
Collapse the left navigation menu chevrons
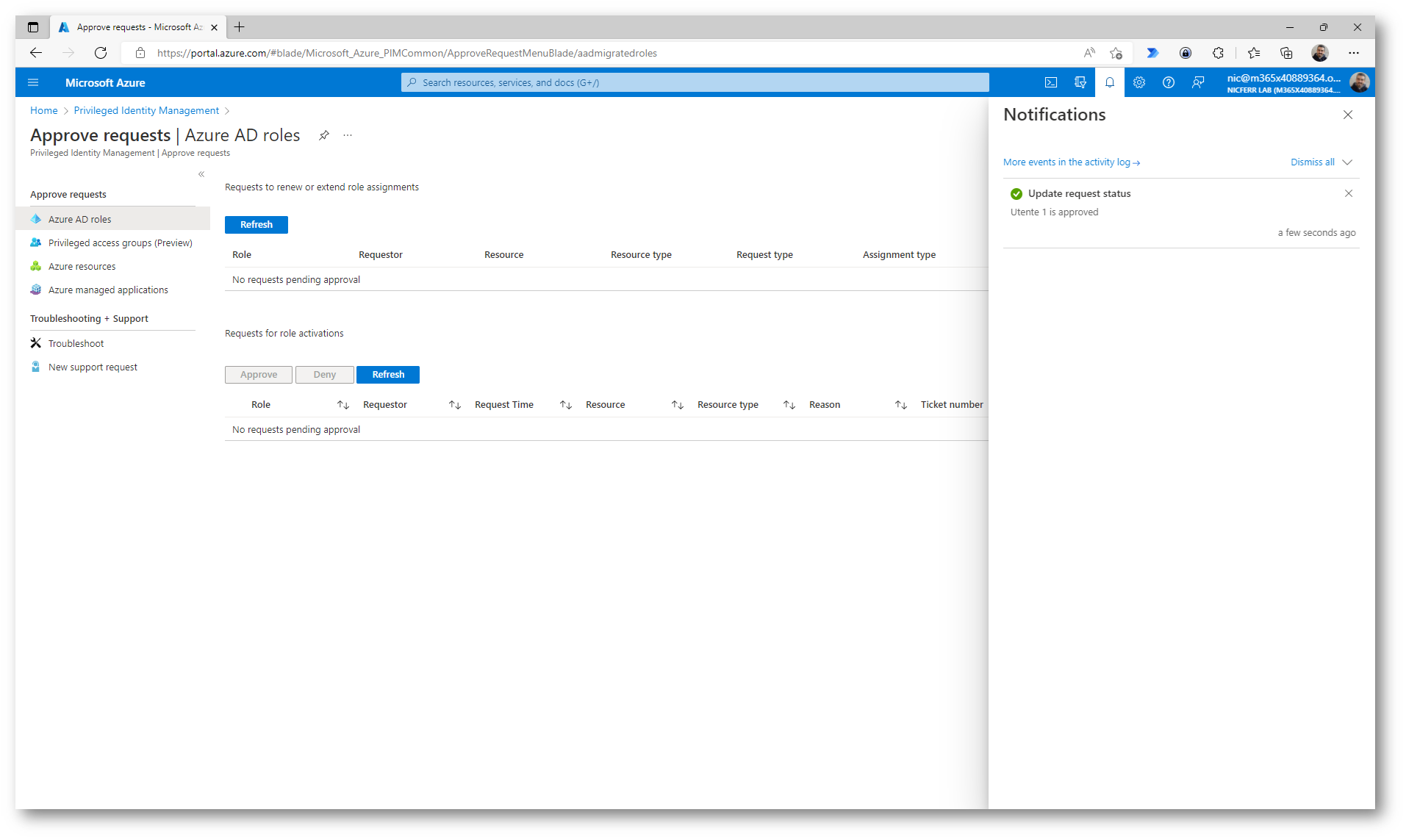pyautogui.click(x=201, y=174)
